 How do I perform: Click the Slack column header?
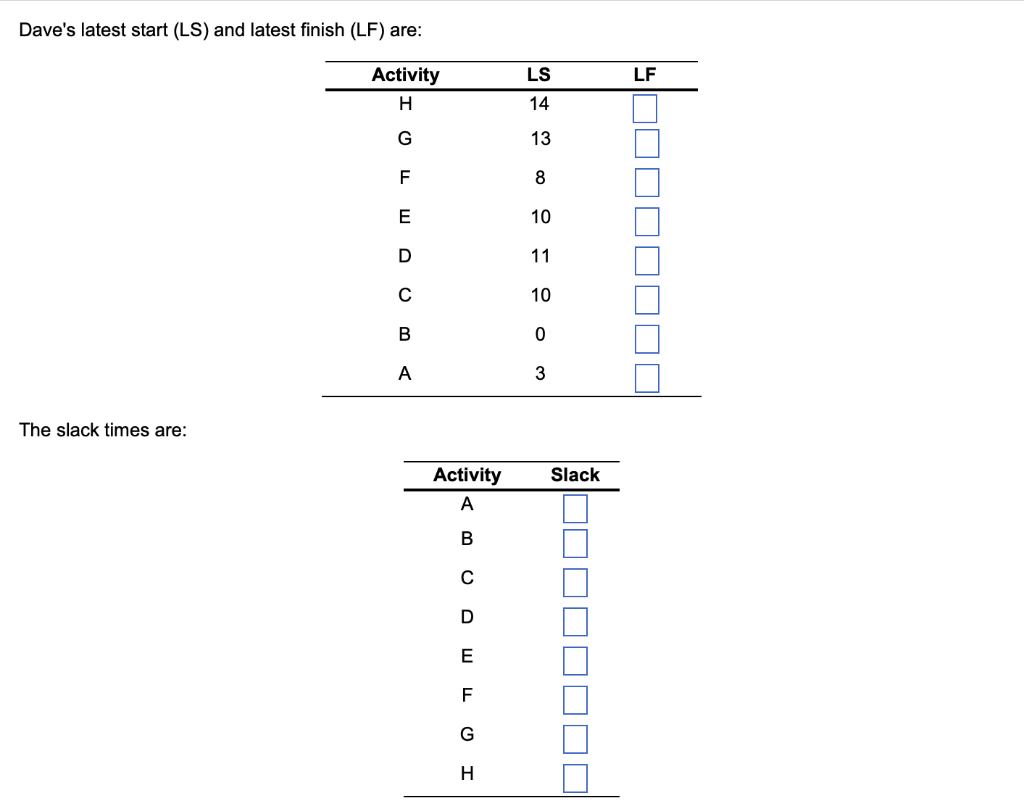point(575,475)
